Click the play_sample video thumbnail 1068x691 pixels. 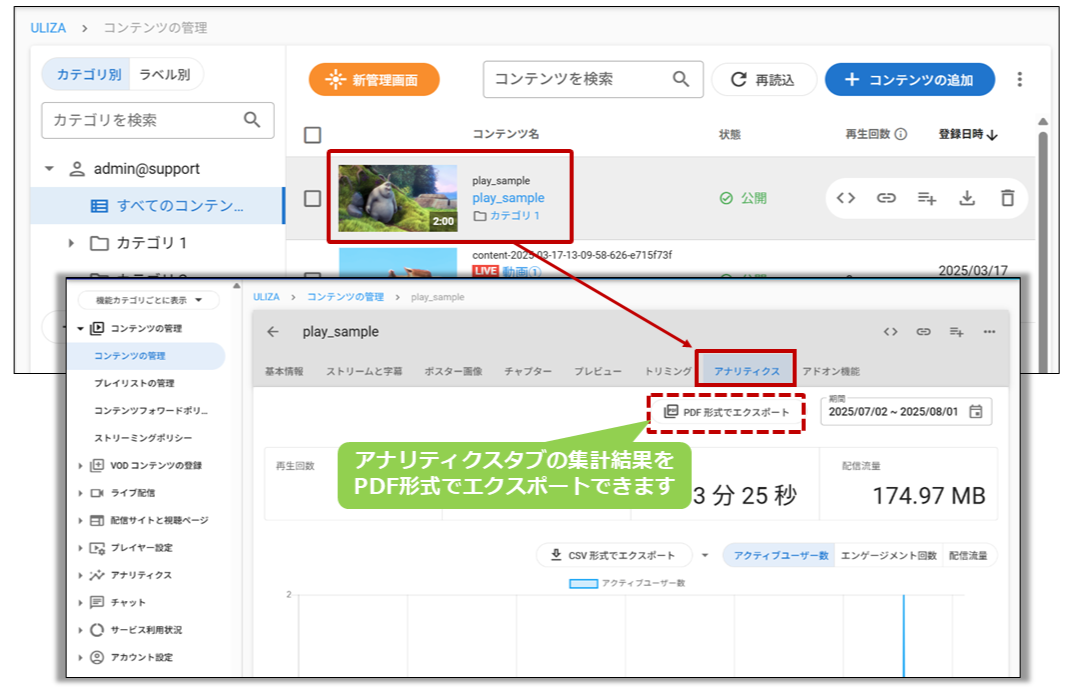tap(398, 198)
